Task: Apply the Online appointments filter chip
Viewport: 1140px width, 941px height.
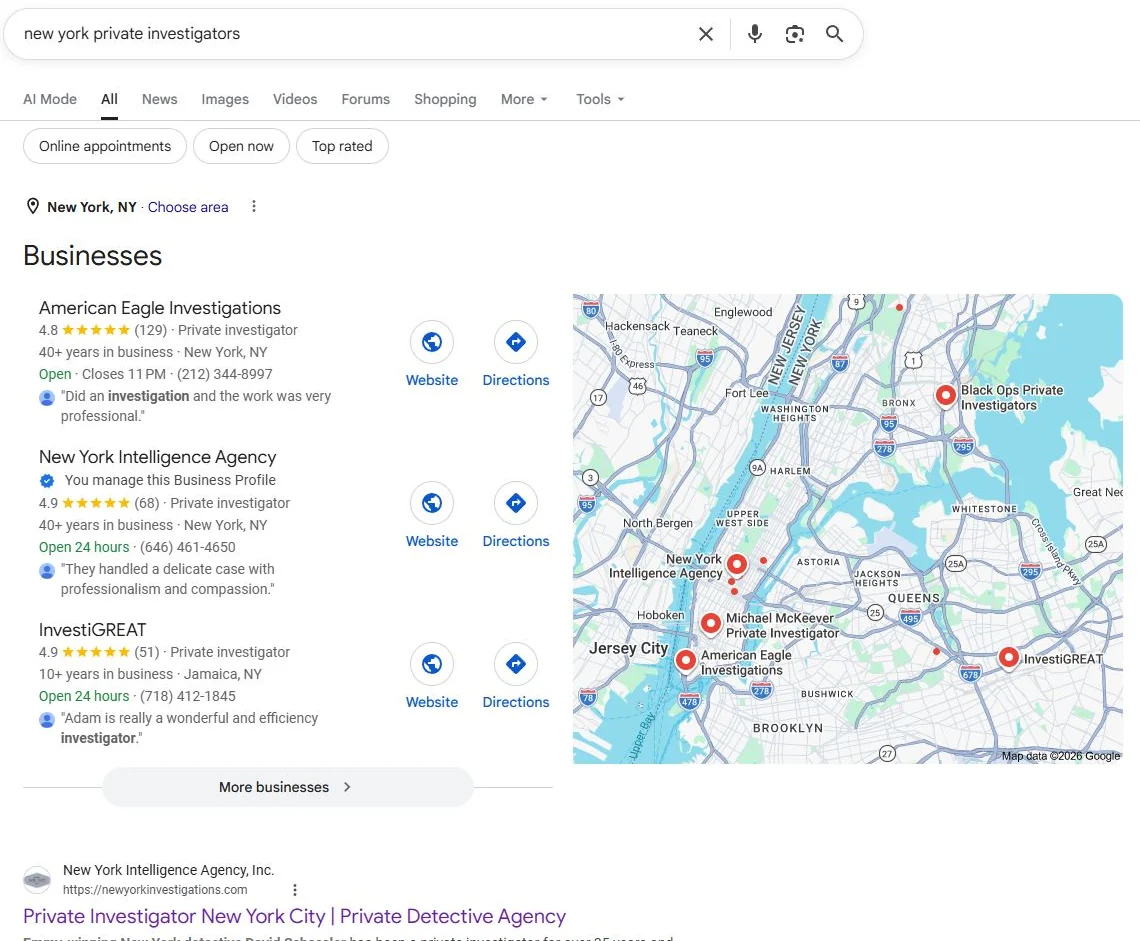Action: (x=105, y=146)
